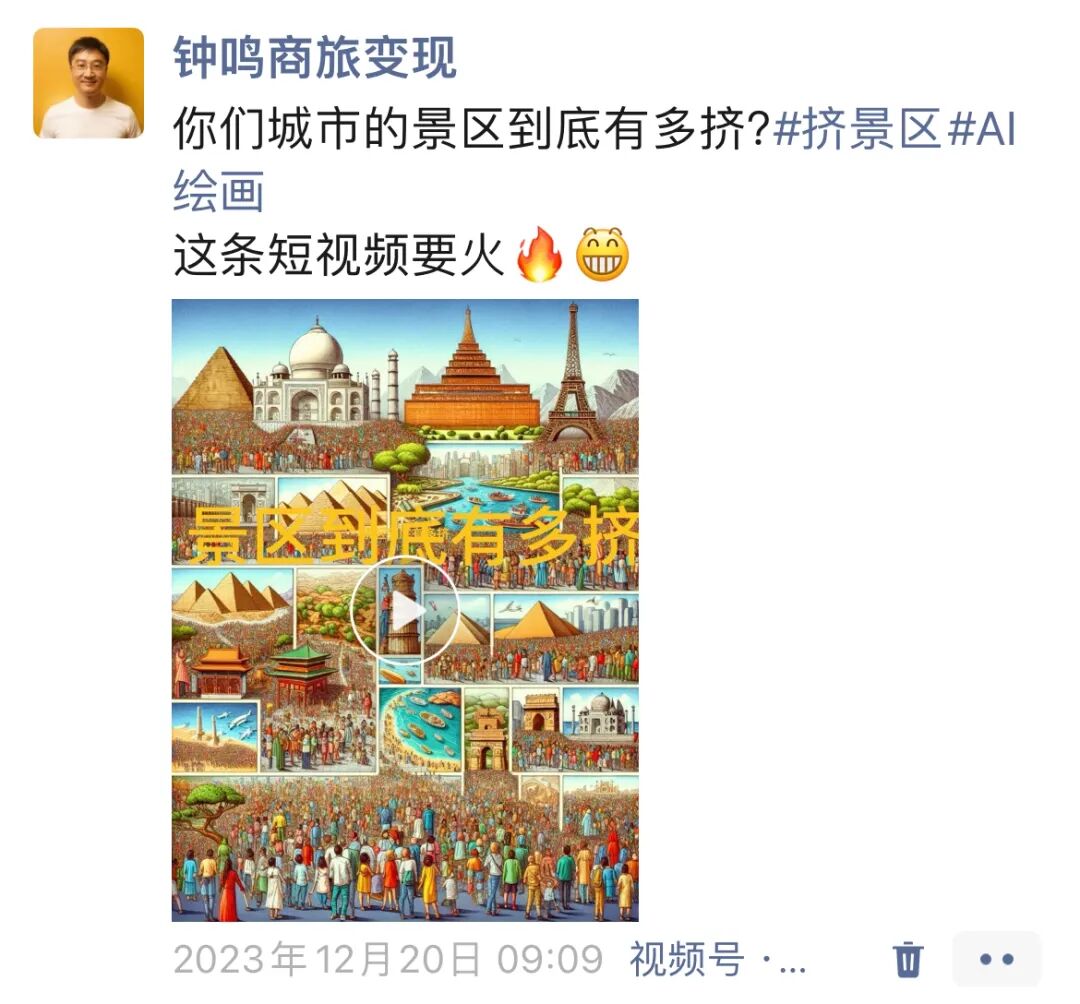Open the two-dot like and comment menu
The height and width of the screenshot is (1004, 1080).
pyautogui.click(x=996, y=959)
